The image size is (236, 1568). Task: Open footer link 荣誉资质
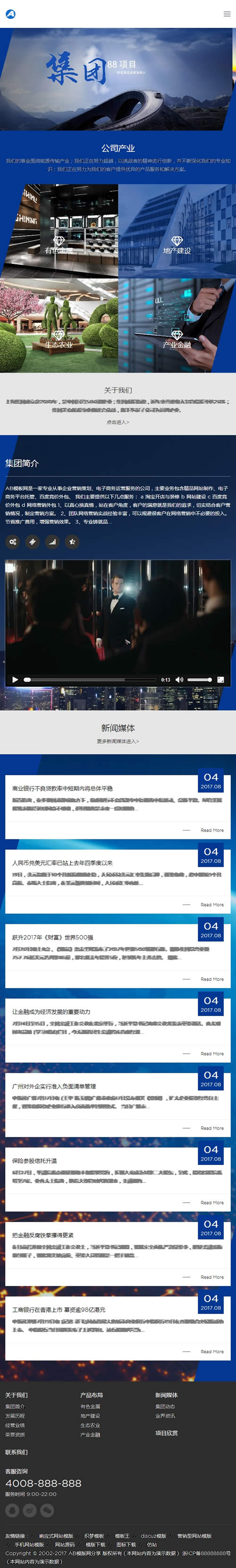click(x=15, y=1435)
